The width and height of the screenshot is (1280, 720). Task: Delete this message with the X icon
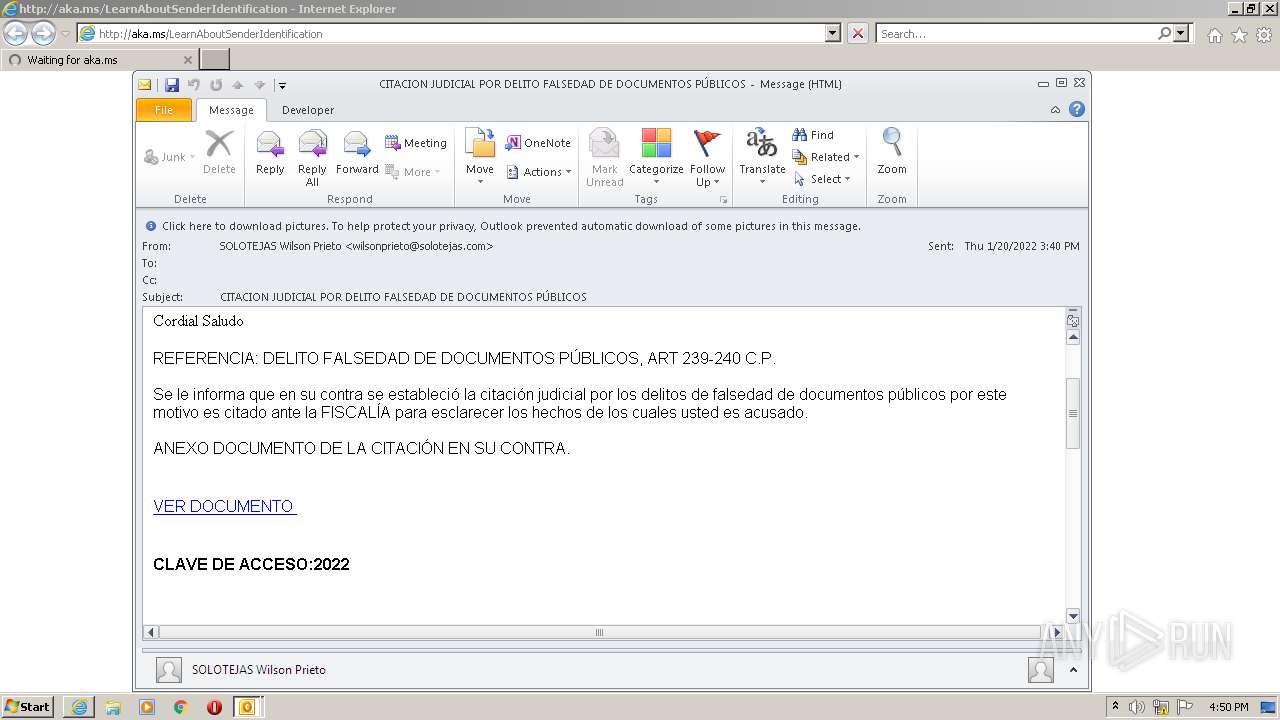pos(219,153)
